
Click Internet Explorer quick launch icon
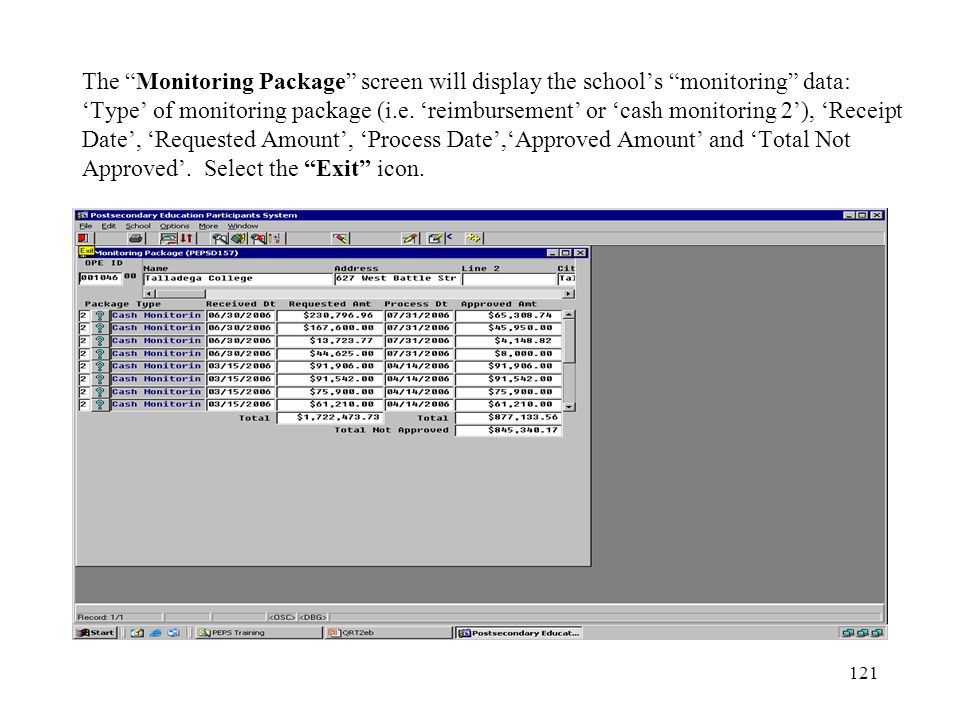[x=156, y=633]
